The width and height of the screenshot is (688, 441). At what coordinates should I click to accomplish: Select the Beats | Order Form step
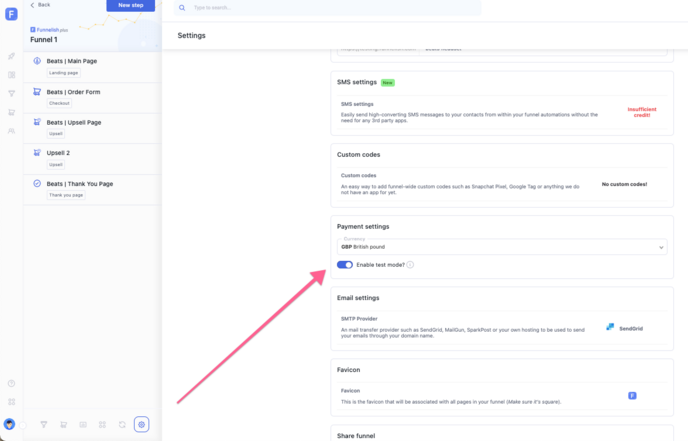click(x=73, y=92)
